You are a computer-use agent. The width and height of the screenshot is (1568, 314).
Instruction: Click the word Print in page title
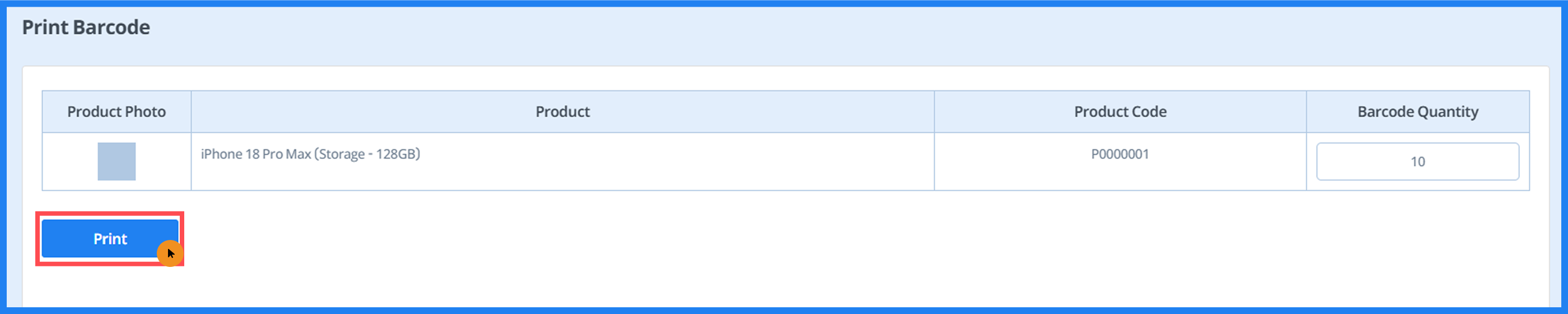pyautogui.click(x=45, y=27)
